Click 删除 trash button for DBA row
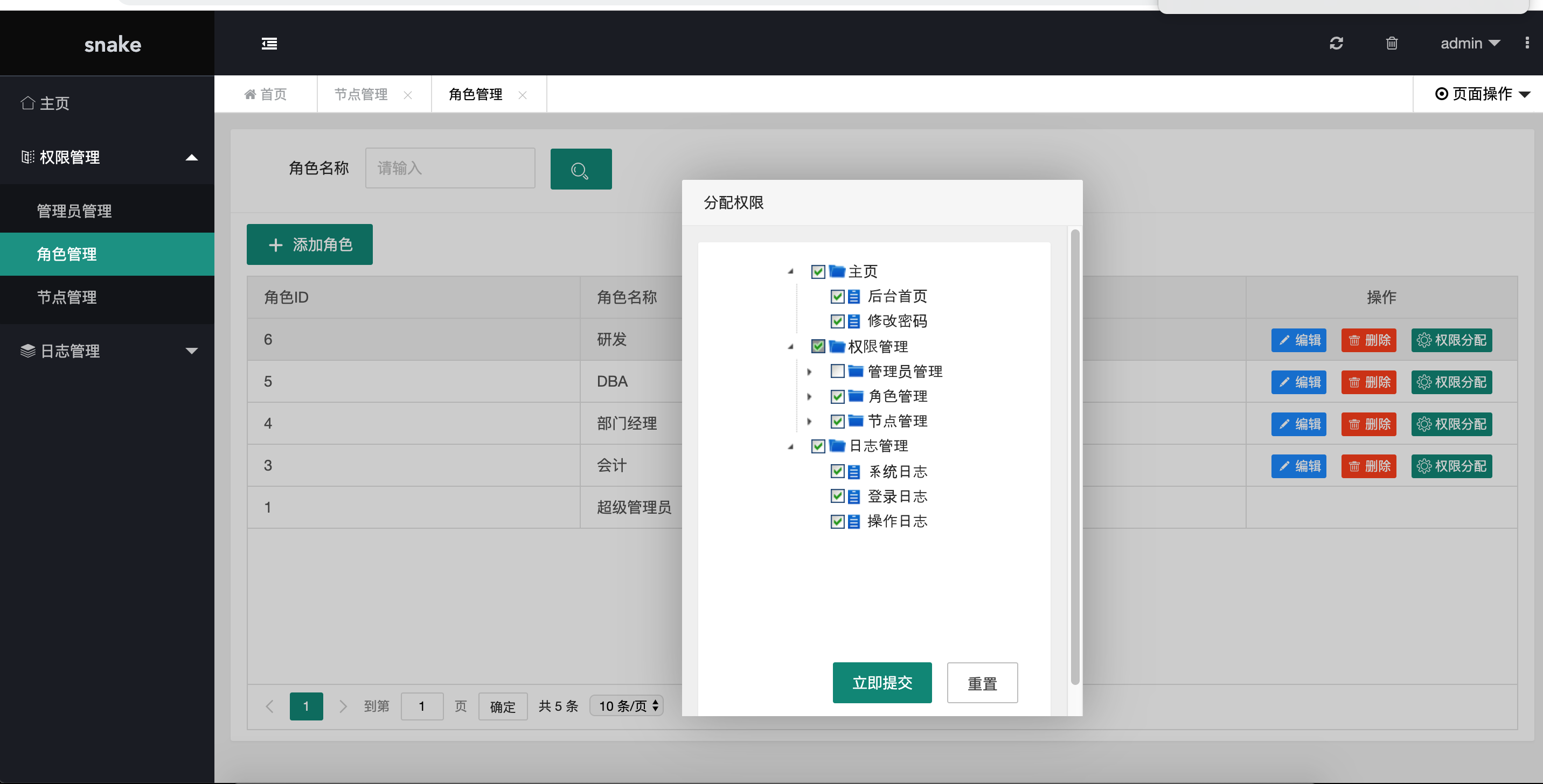 1368,382
